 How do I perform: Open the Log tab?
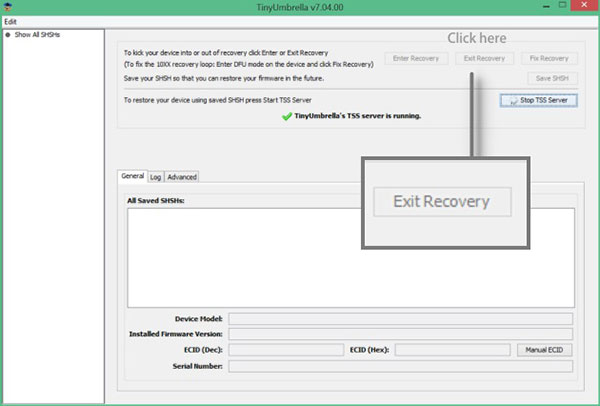click(155, 177)
